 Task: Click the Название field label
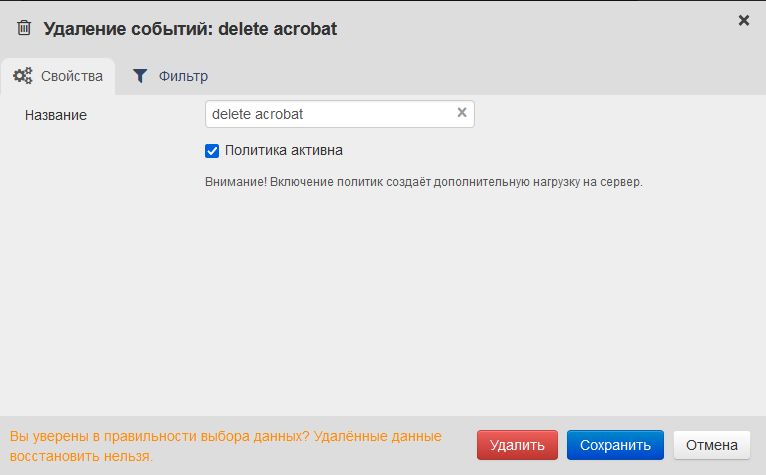56,115
